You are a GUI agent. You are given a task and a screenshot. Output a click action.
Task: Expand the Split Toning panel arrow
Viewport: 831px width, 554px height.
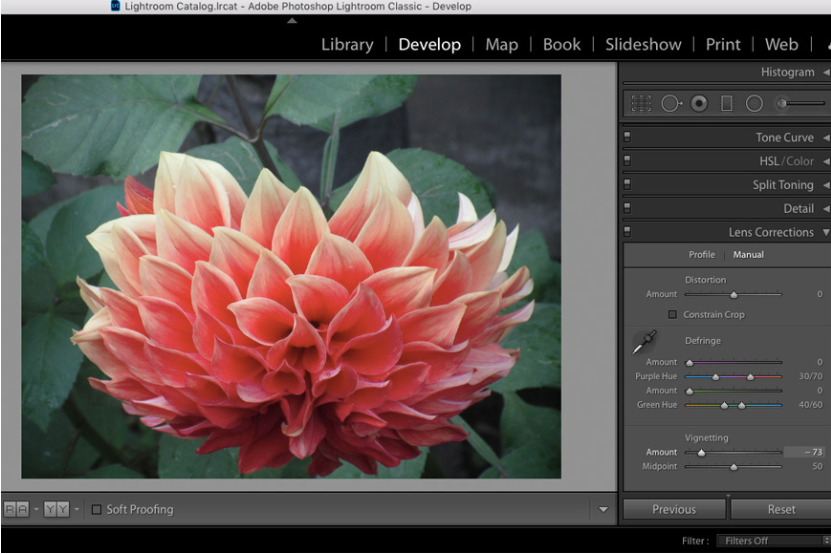[826, 185]
